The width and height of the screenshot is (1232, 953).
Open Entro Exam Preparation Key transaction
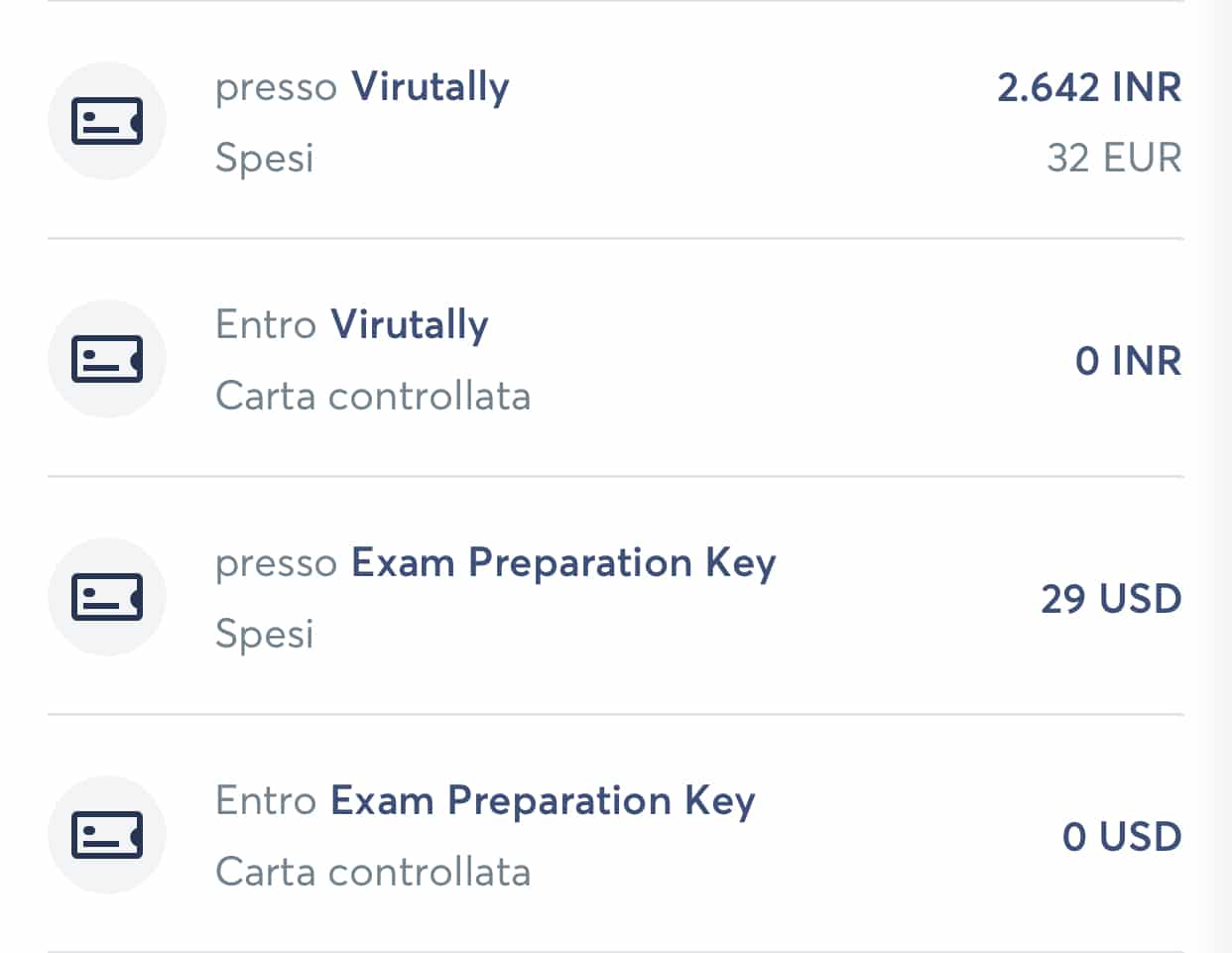click(x=615, y=834)
